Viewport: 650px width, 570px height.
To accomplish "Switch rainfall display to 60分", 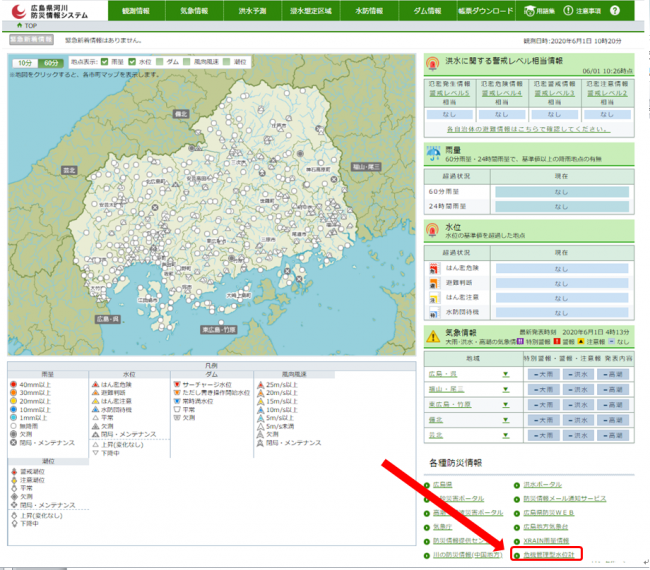I will pyautogui.click(x=51, y=63).
